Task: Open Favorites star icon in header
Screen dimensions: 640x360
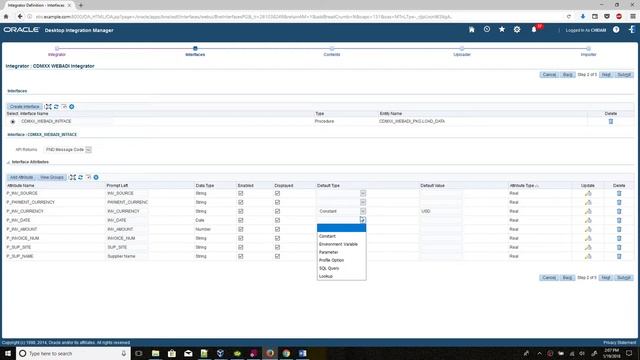Action: pyautogui.click(x=502, y=29)
